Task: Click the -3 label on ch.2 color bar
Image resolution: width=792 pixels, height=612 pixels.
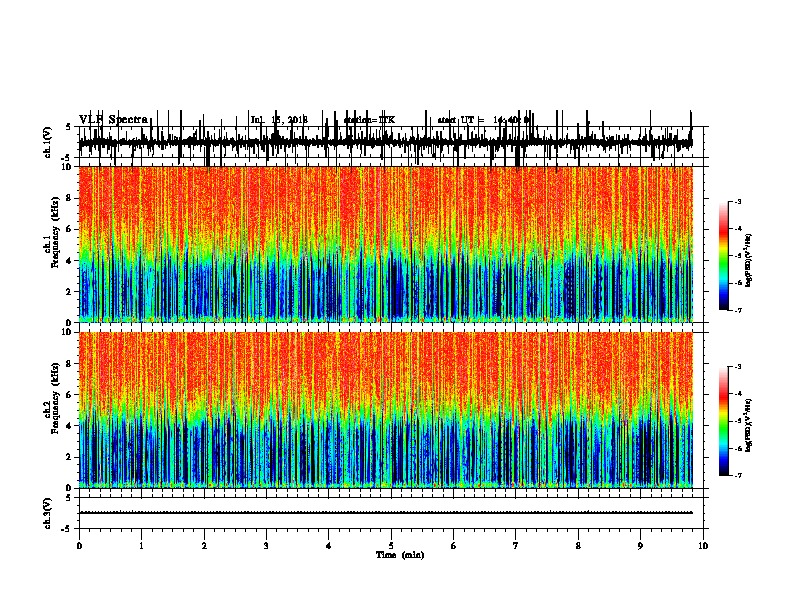Action: 738,367
